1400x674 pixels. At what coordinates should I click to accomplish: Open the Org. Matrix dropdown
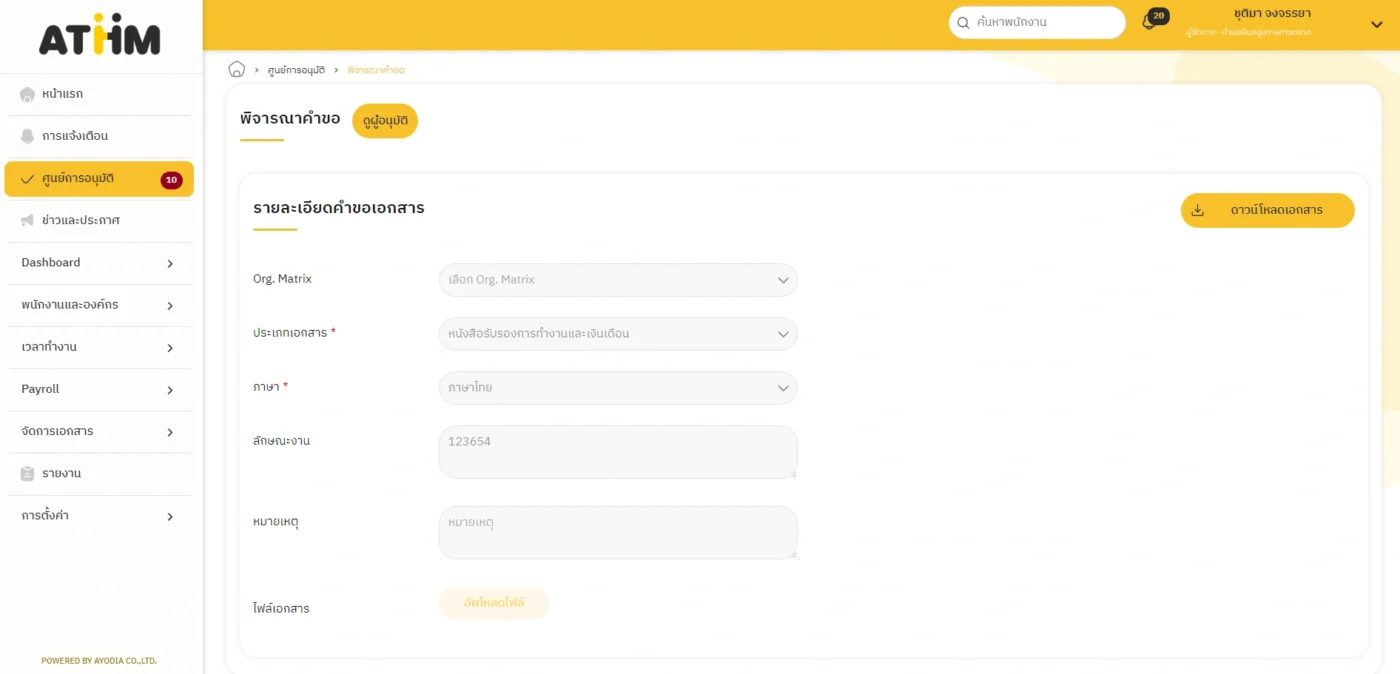[x=617, y=280]
